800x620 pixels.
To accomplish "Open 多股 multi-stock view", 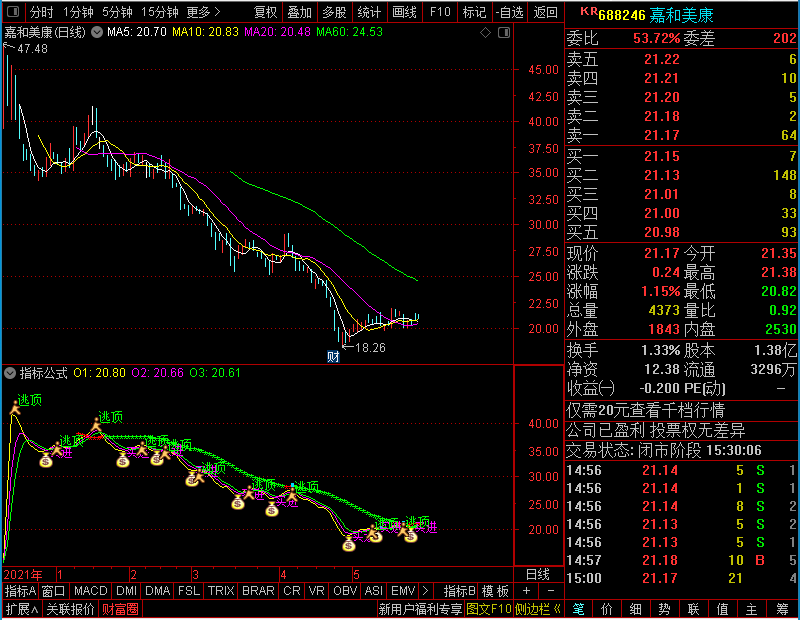I will click(x=334, y=12).
